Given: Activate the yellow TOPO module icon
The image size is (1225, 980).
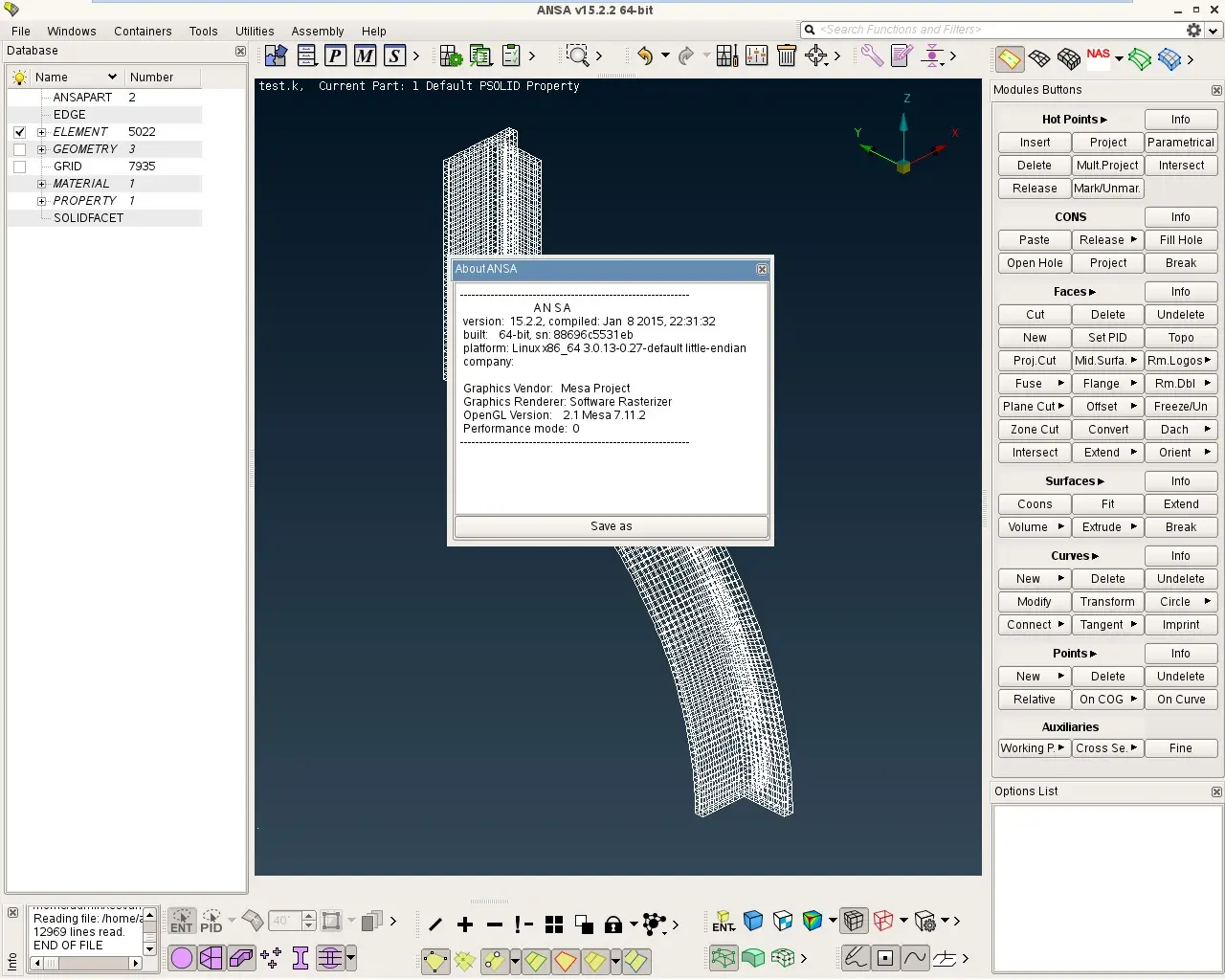Looking at the screenshot, I should click(1010, 58).
